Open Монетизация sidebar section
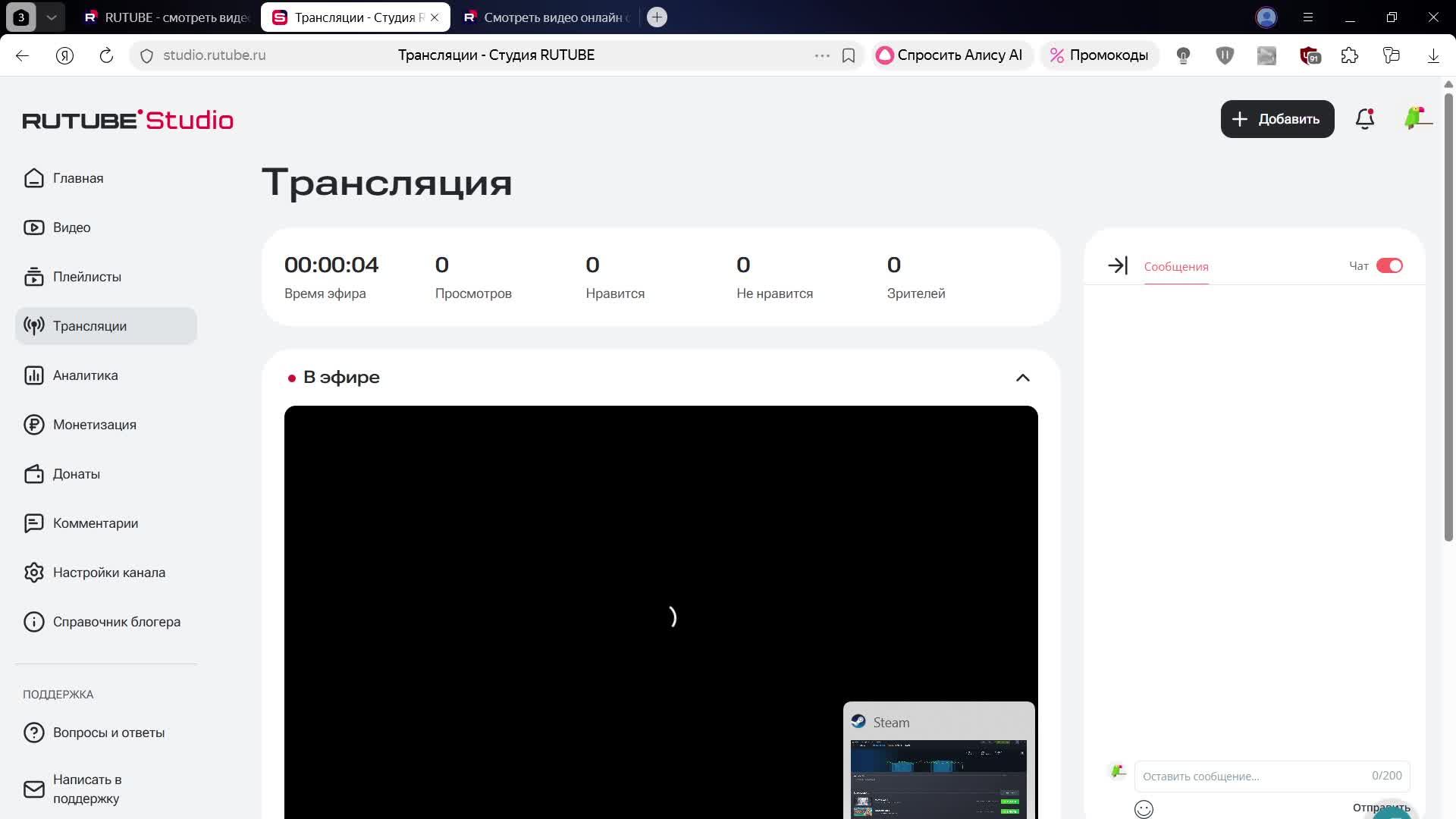This screenshot has width=1456, height=819. (x=94, y=425)
